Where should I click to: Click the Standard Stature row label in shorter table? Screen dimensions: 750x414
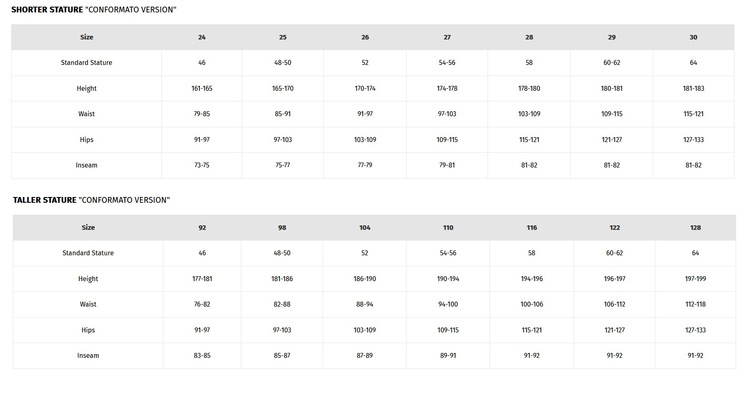[87, 62]
